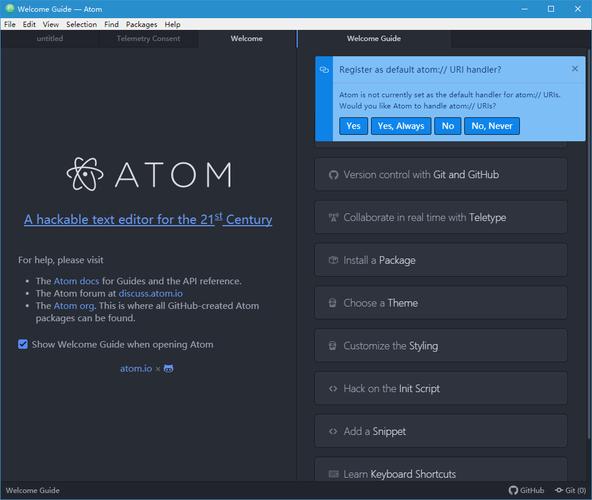Click the GitHub label in status bar
The height and width of the screenshot is (500, 592).
pos(532,490)
